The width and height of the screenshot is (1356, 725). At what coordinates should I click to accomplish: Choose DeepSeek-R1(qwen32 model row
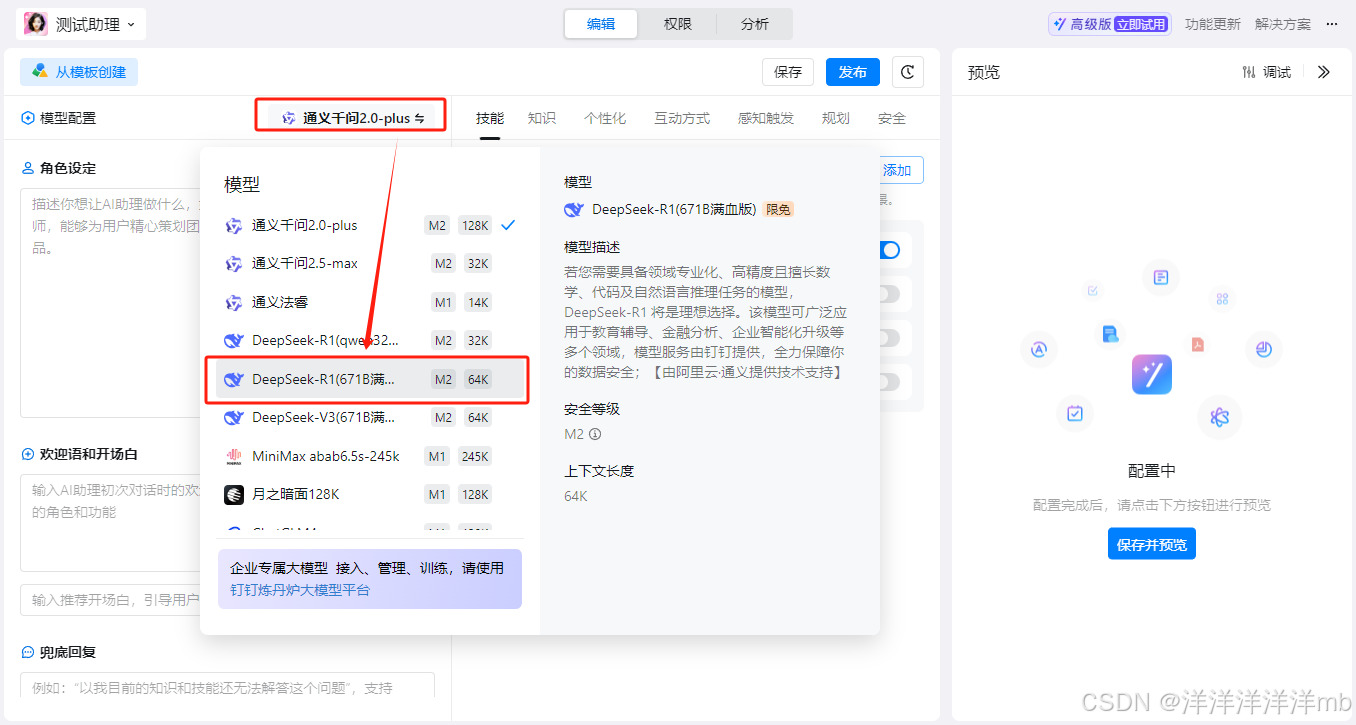pyautogui.click(x=369, y=340)
